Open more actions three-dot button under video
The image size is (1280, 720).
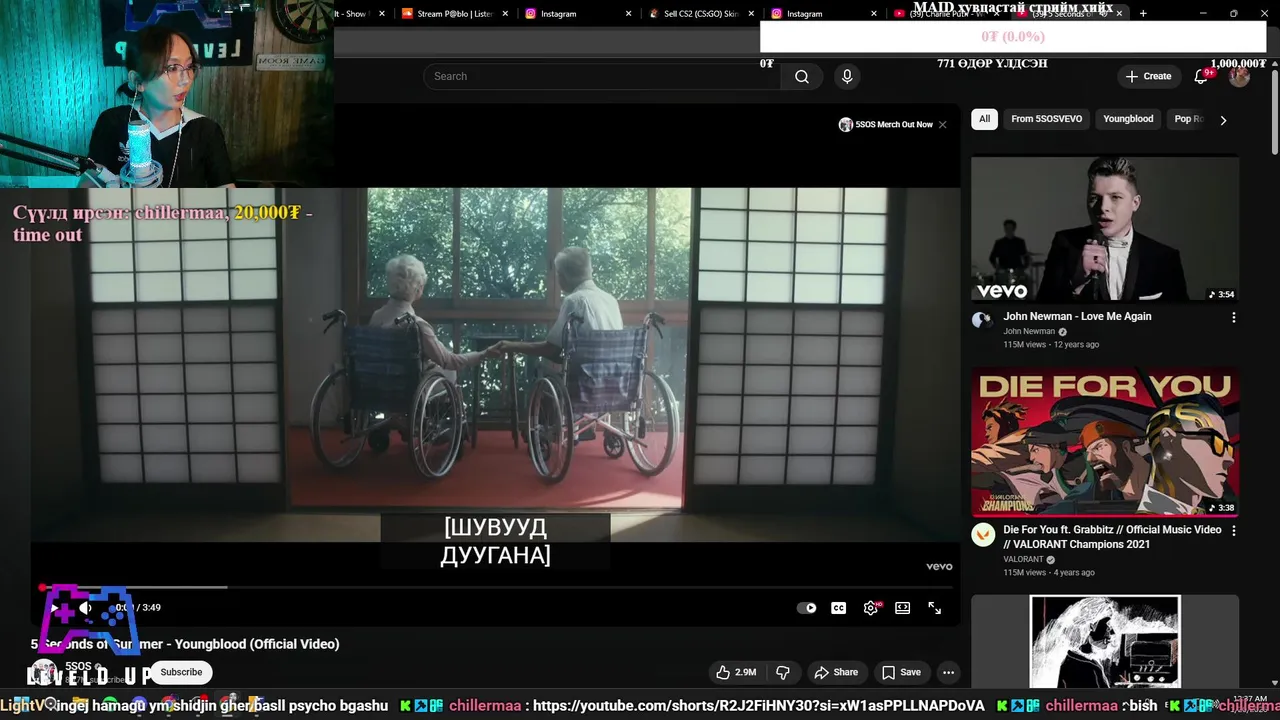tap(948, 672)
